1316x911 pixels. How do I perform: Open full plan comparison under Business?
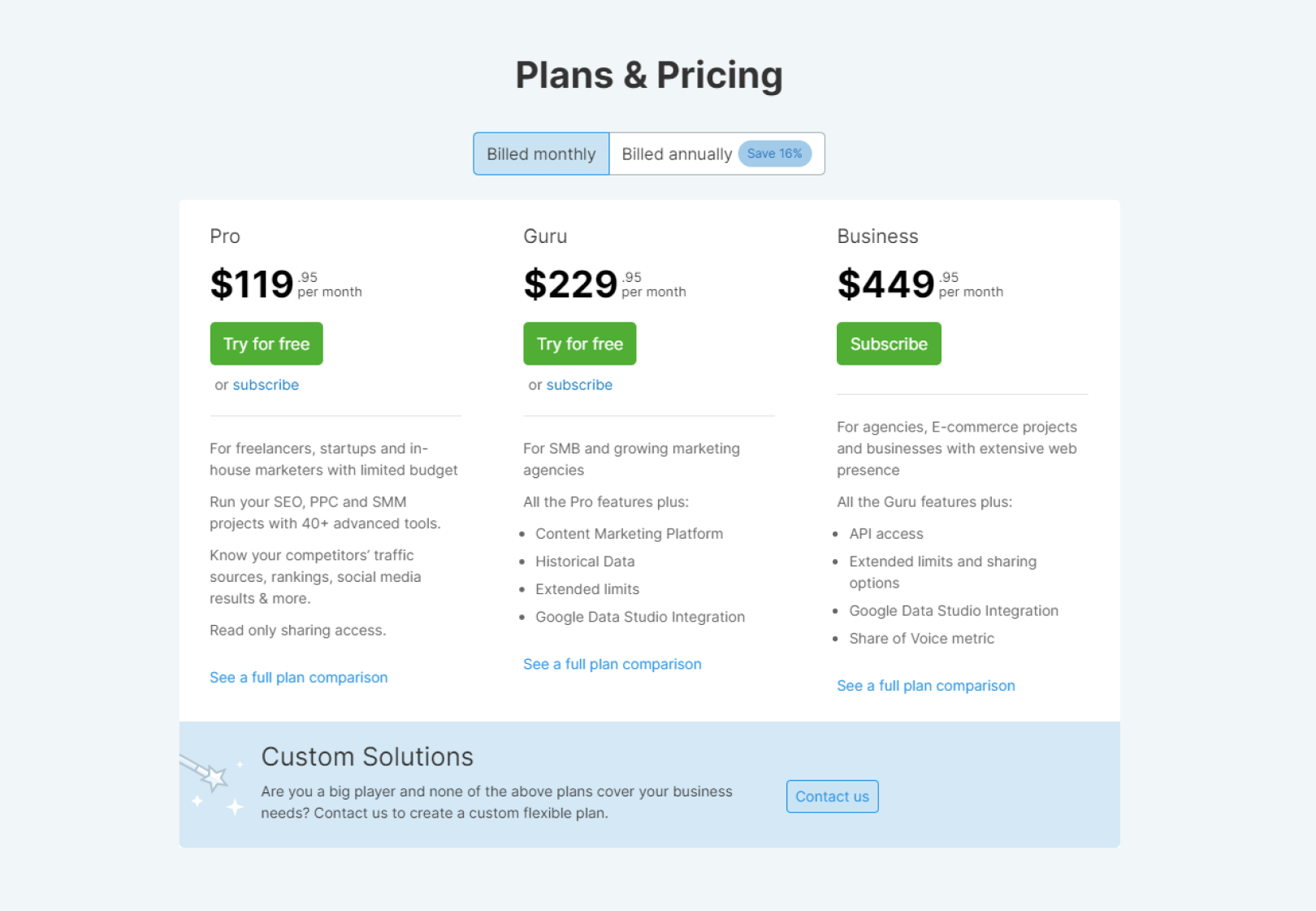[x=925, y=686]
